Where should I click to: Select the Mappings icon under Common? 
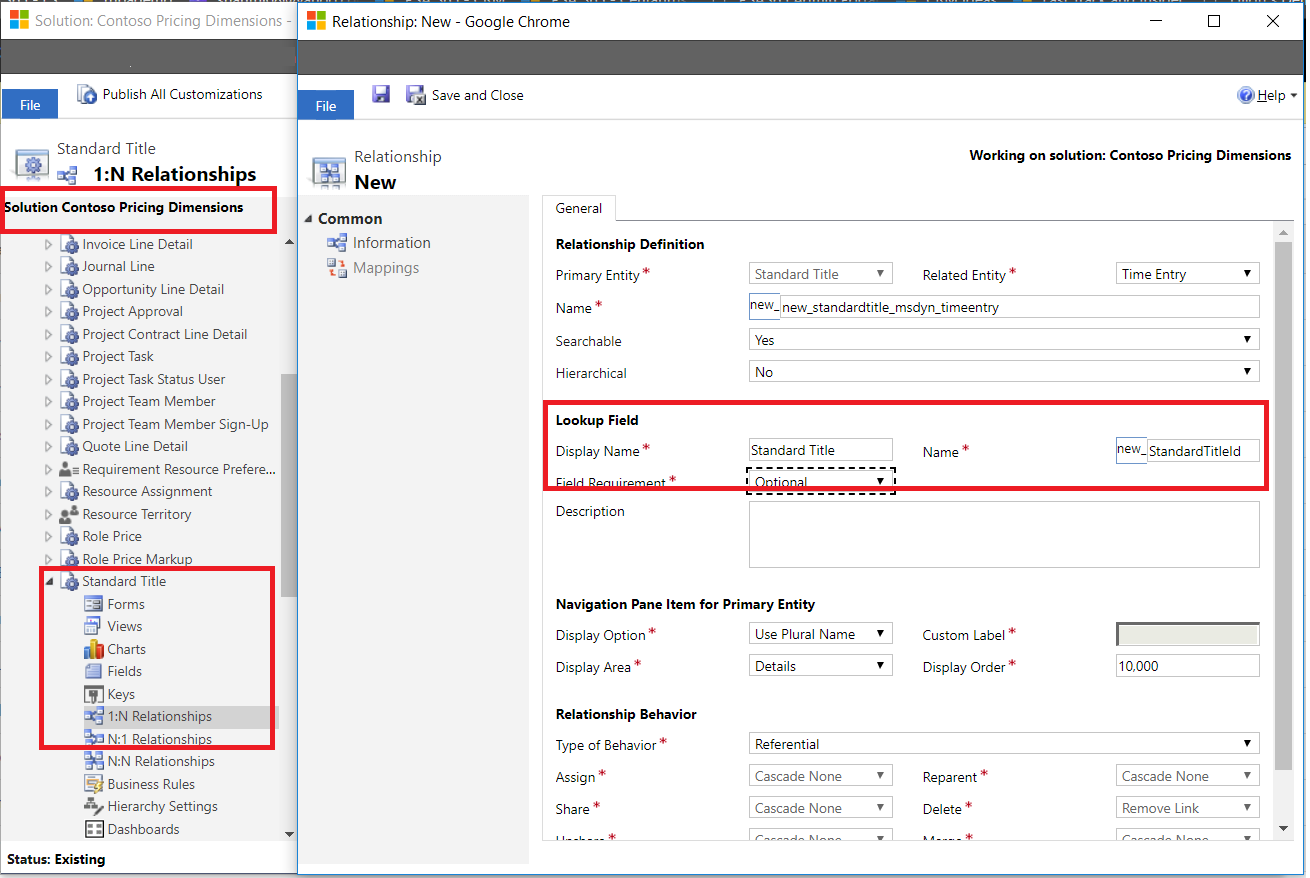pyautogui.click(x=338, y=267)
